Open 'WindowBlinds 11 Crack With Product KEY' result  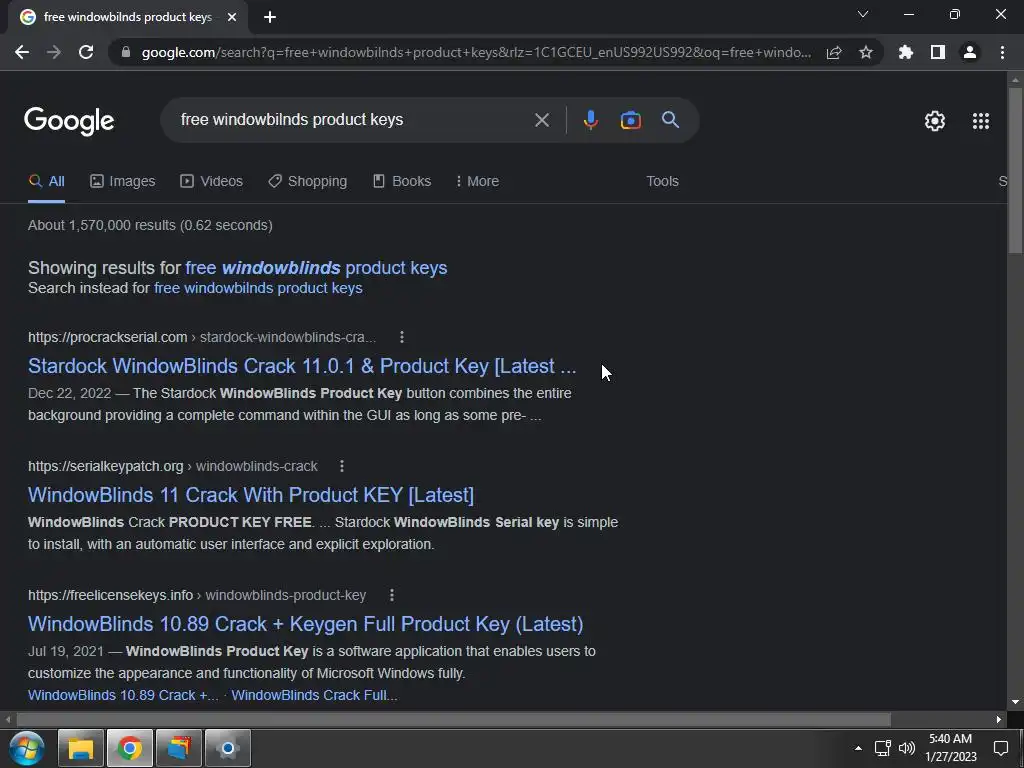pos(251,494)
